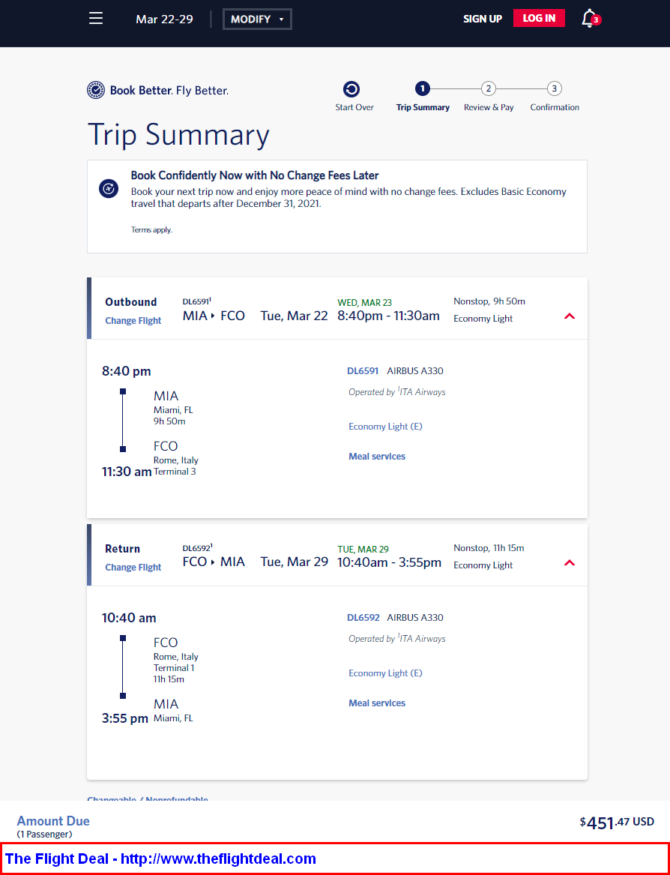Open the DL6591 flight number link
Screen dimensions: 670x875
[x=363, y=371]
